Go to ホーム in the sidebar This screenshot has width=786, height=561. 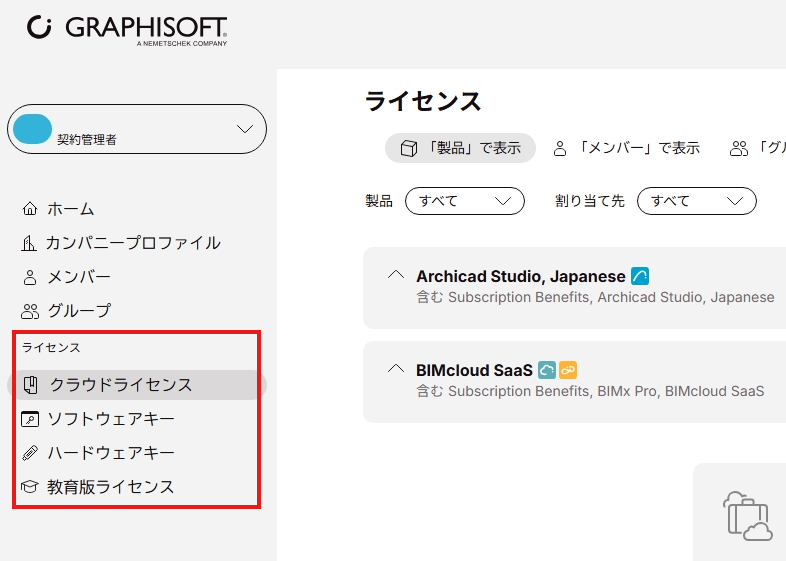point(71,209)
